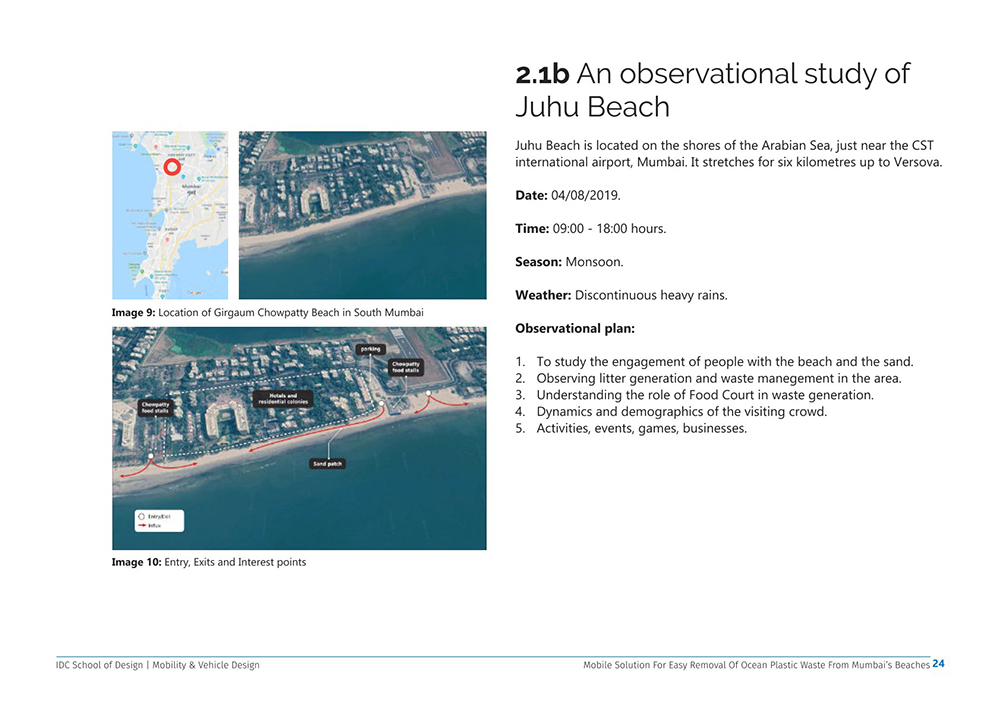The width and height of the screenshot is (1000, 707).
Task: Click the 'Hotels and residential colonies' label
Action: (283, 398)
